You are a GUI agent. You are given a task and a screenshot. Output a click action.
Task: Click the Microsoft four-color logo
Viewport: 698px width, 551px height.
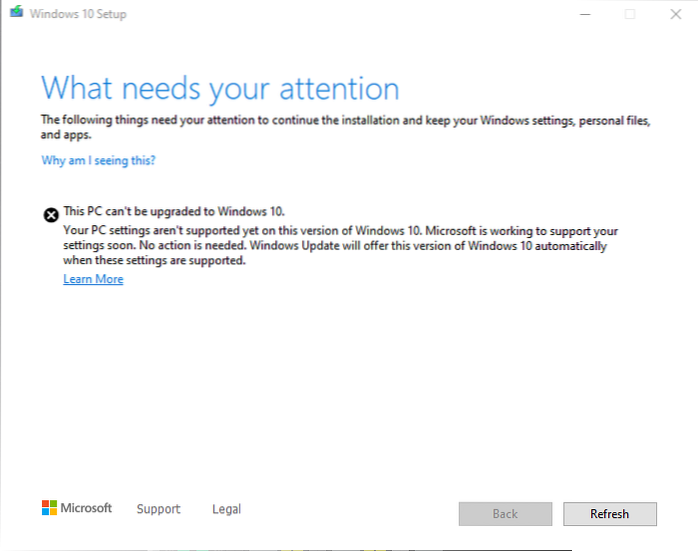click(x=50, y=509)
